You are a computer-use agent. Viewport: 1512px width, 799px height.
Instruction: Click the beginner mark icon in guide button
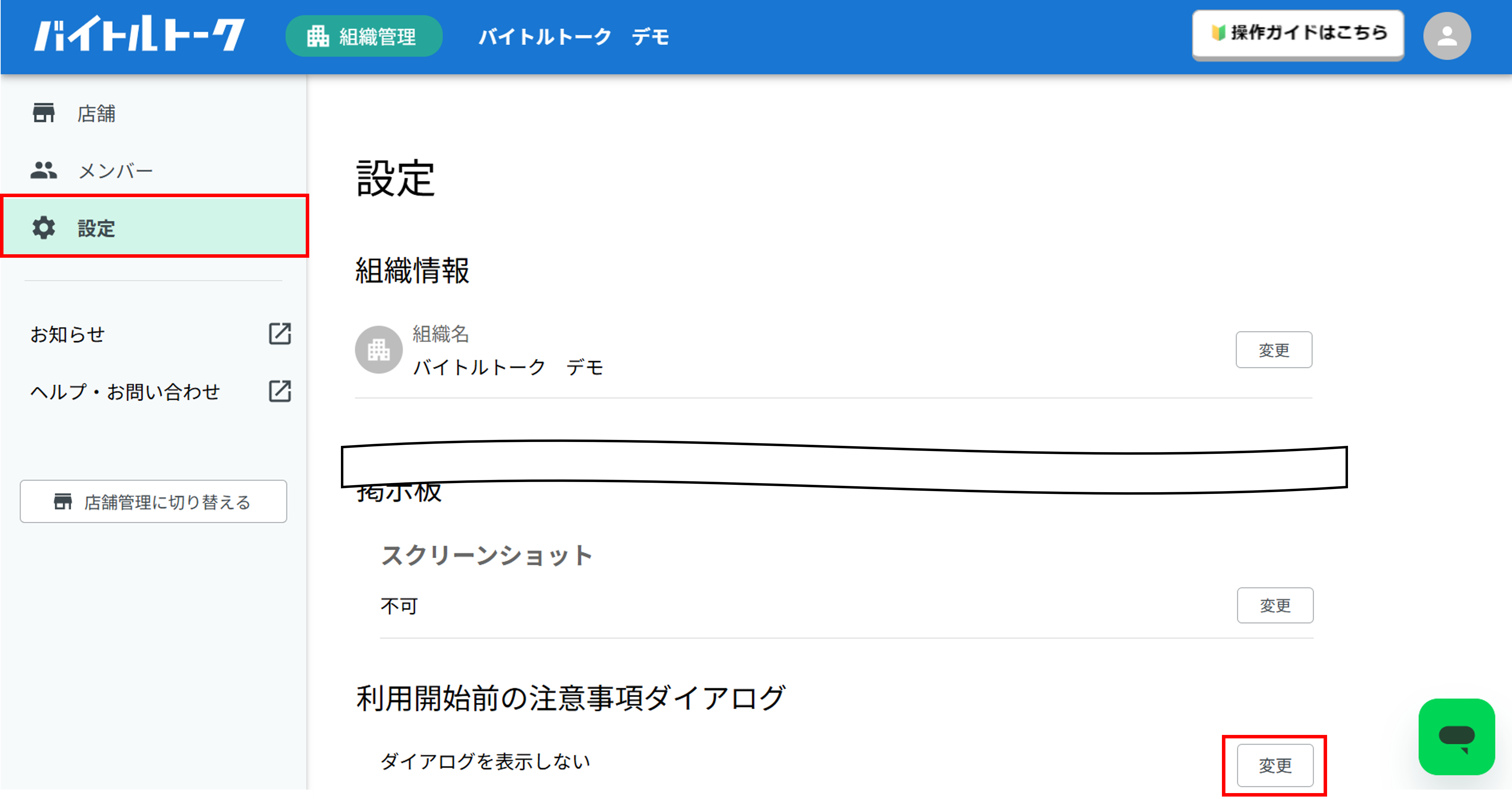click(x=1218, y=33)
